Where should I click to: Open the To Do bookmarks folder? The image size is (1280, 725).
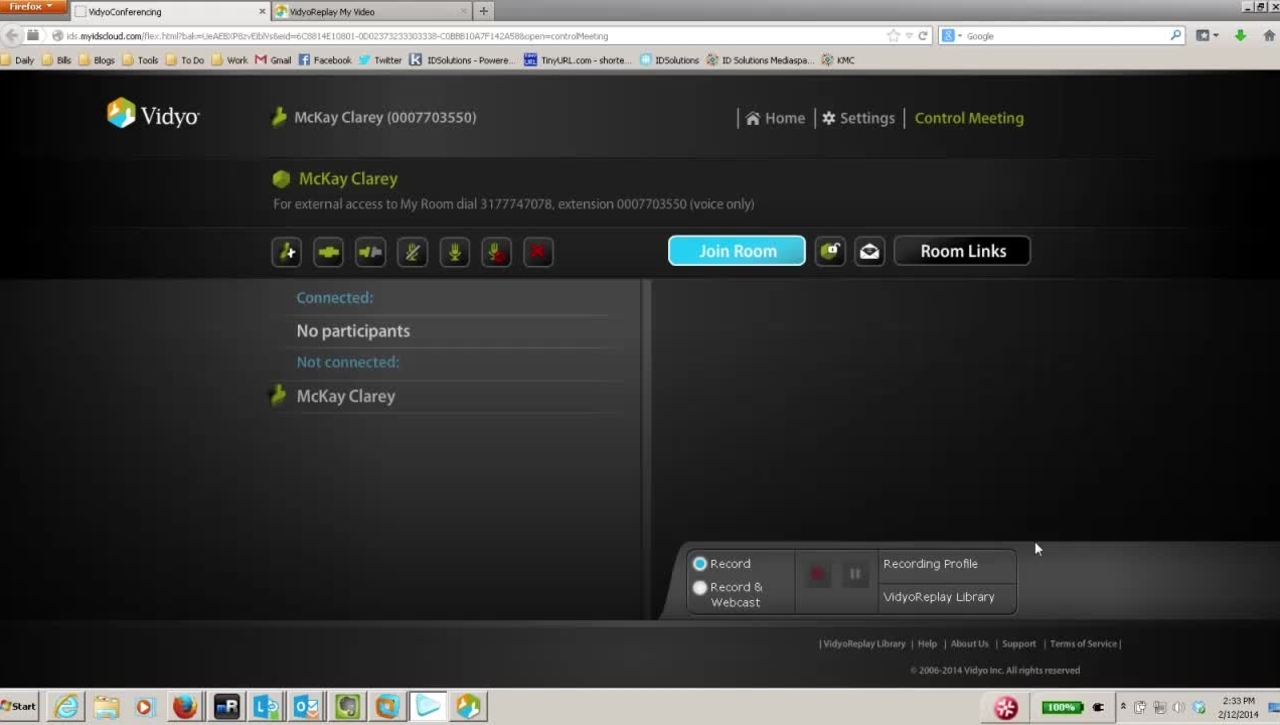pos(185,60)
